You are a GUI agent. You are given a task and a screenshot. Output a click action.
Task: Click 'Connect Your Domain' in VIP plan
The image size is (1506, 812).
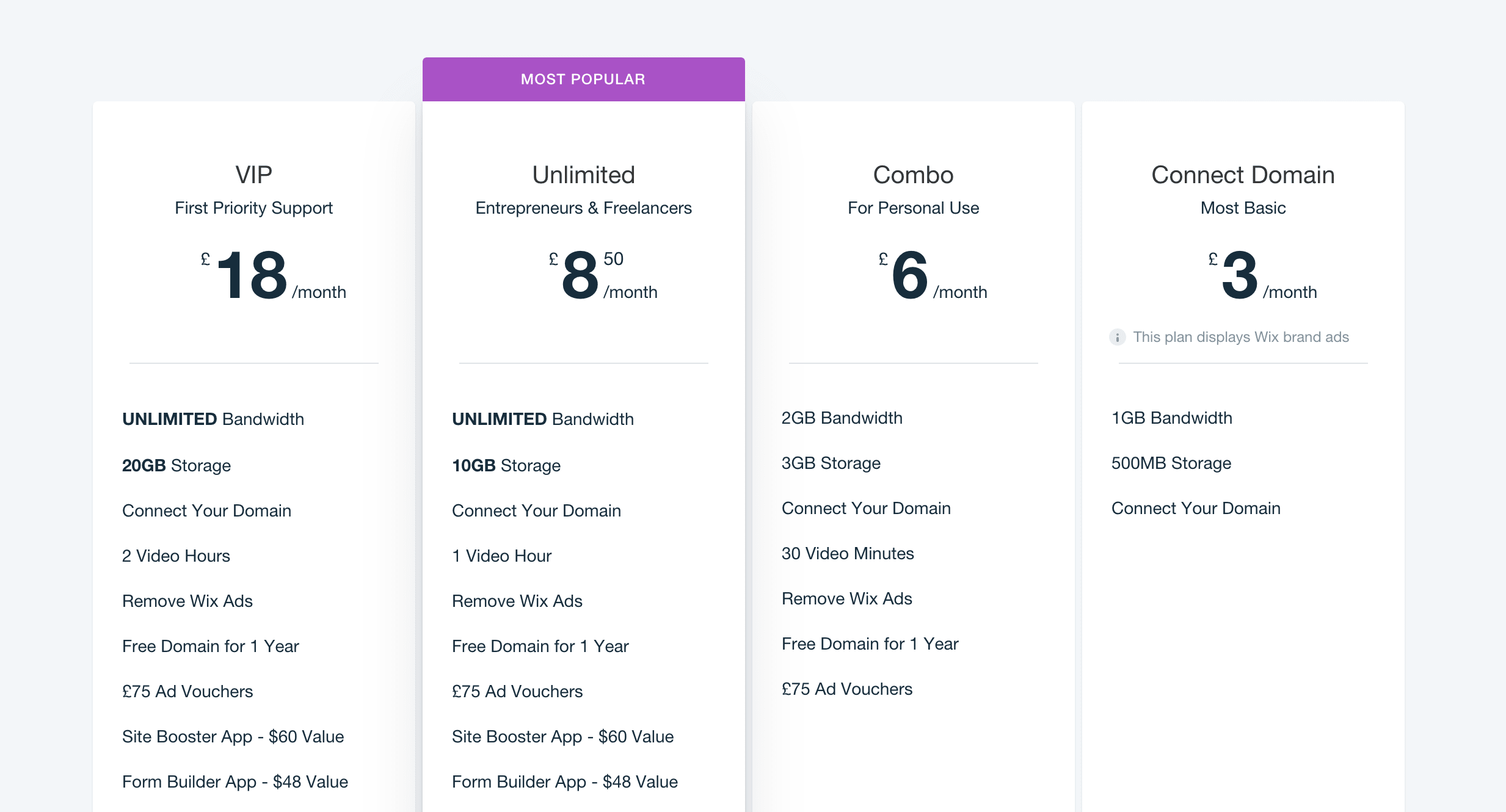(x=206, y=510)
